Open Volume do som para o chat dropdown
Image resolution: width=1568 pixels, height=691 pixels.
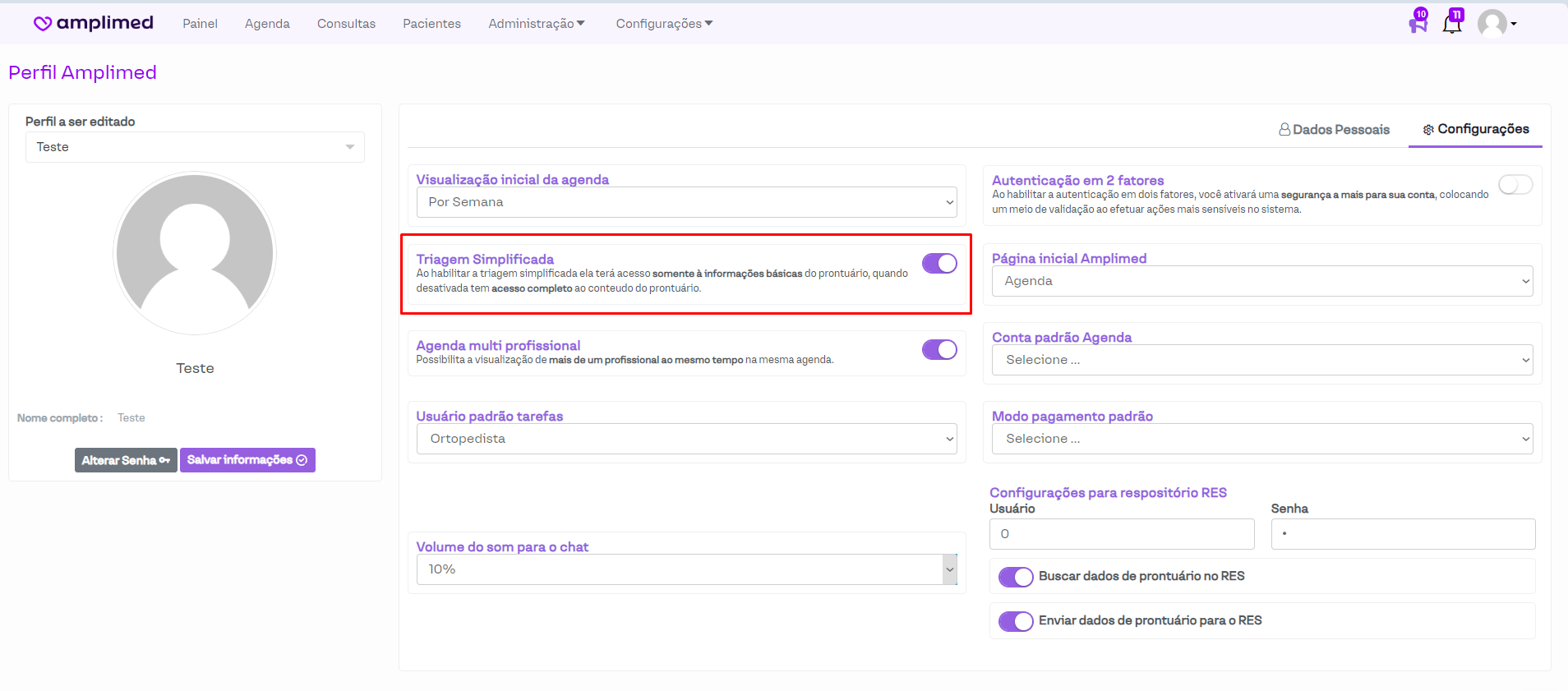(686, 569)
